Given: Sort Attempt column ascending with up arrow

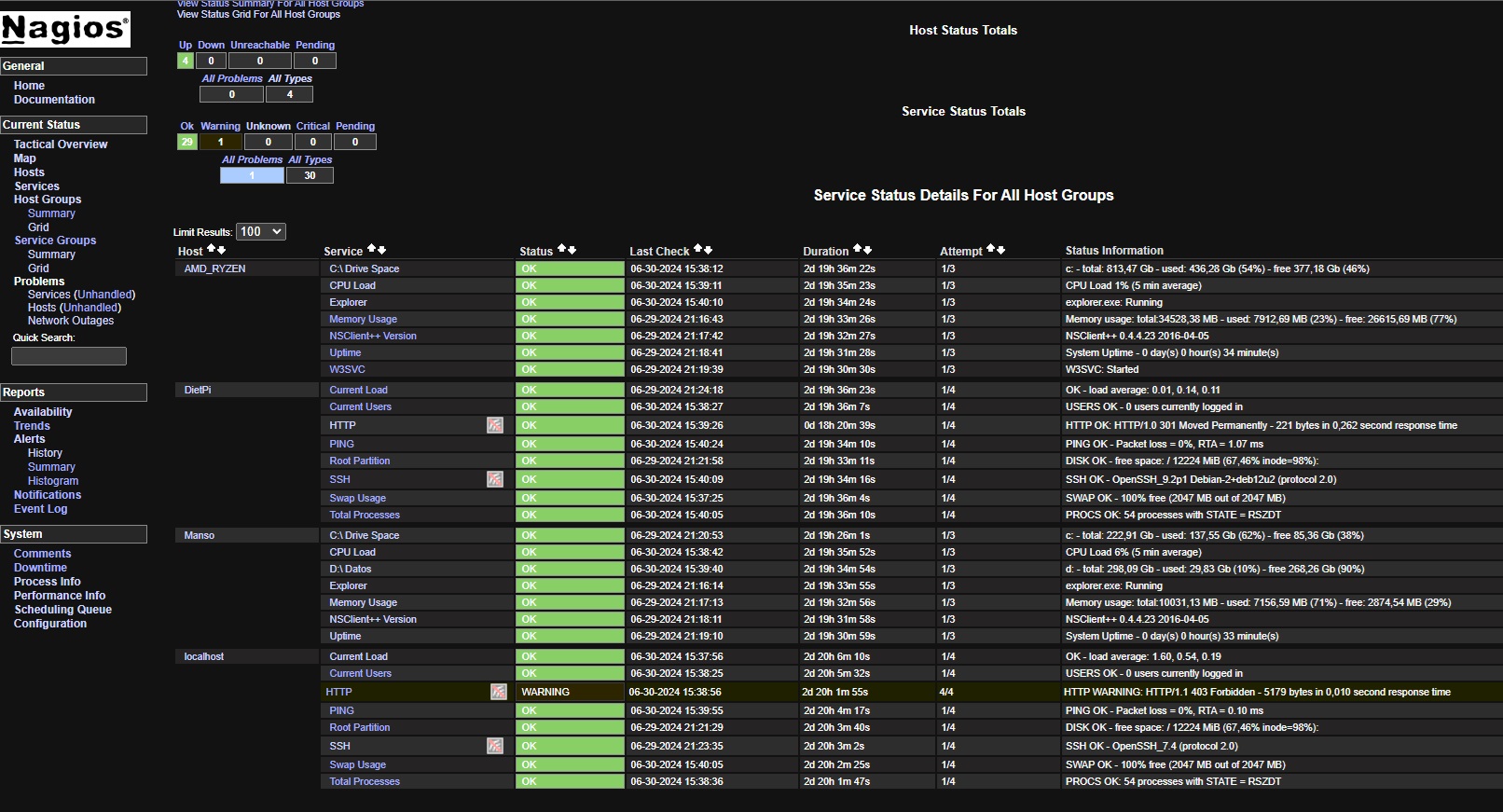Looking at the screenshot, I should pos(991,250).
